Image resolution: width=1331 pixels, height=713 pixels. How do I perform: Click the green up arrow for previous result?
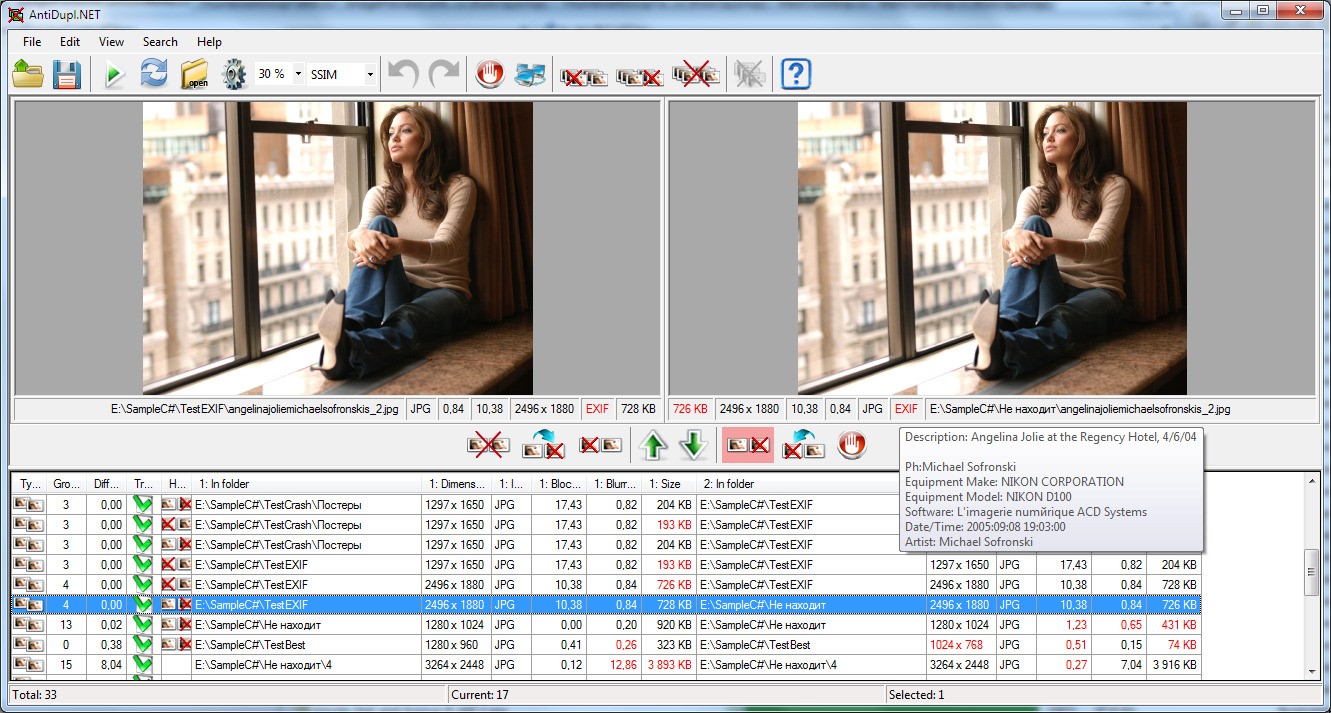(x=653, y=445)
